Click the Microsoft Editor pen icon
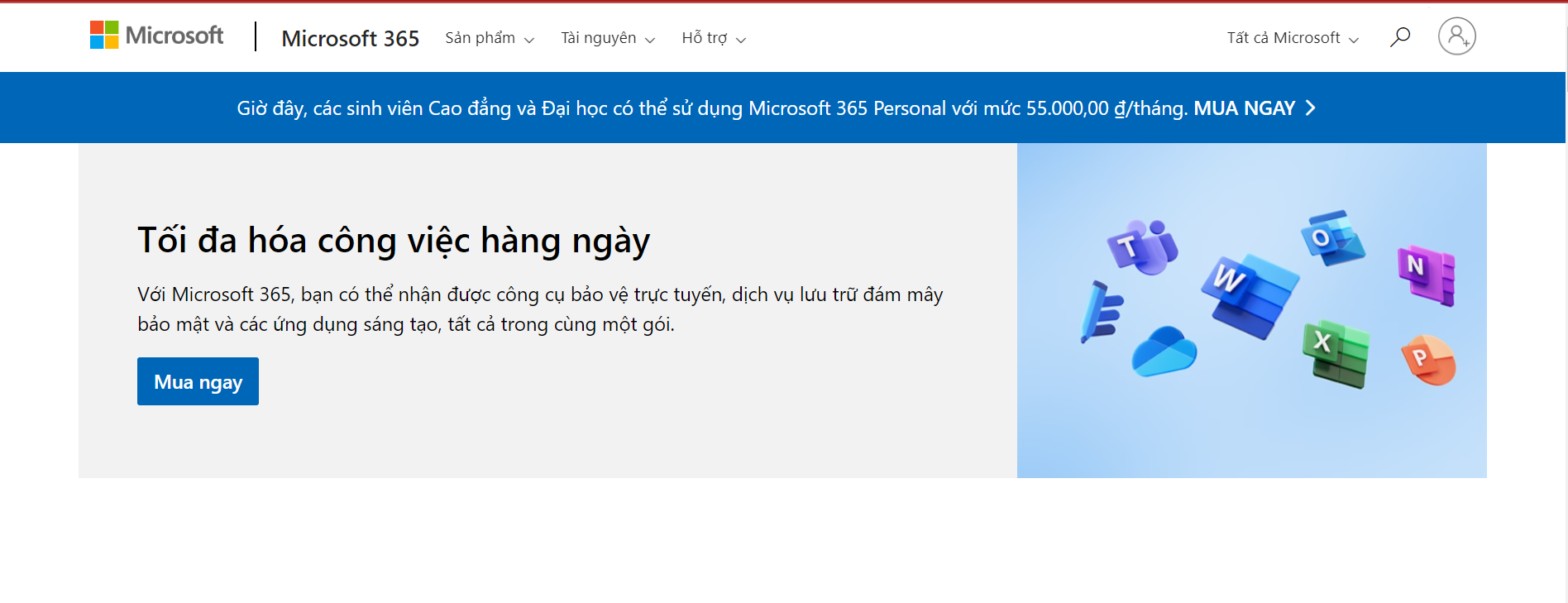Screen dimensions: 1568x603 (x=1101, y=312)
